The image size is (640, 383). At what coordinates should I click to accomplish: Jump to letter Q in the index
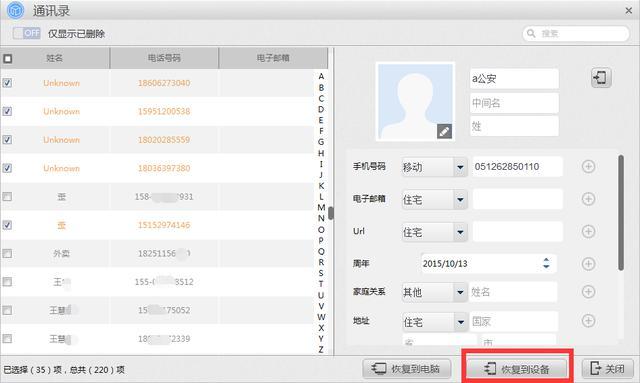click(x=321, y=251)
